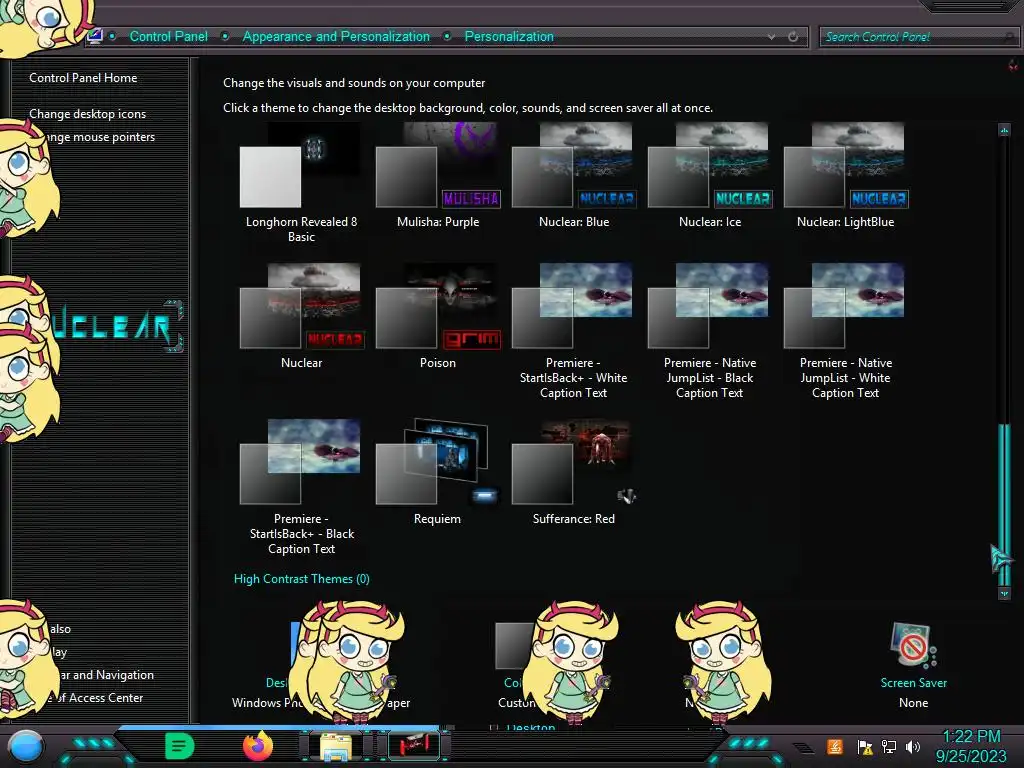
Task: Select Premiere - Native JumpList - Black Caption Text
Action: pos(709,332)
